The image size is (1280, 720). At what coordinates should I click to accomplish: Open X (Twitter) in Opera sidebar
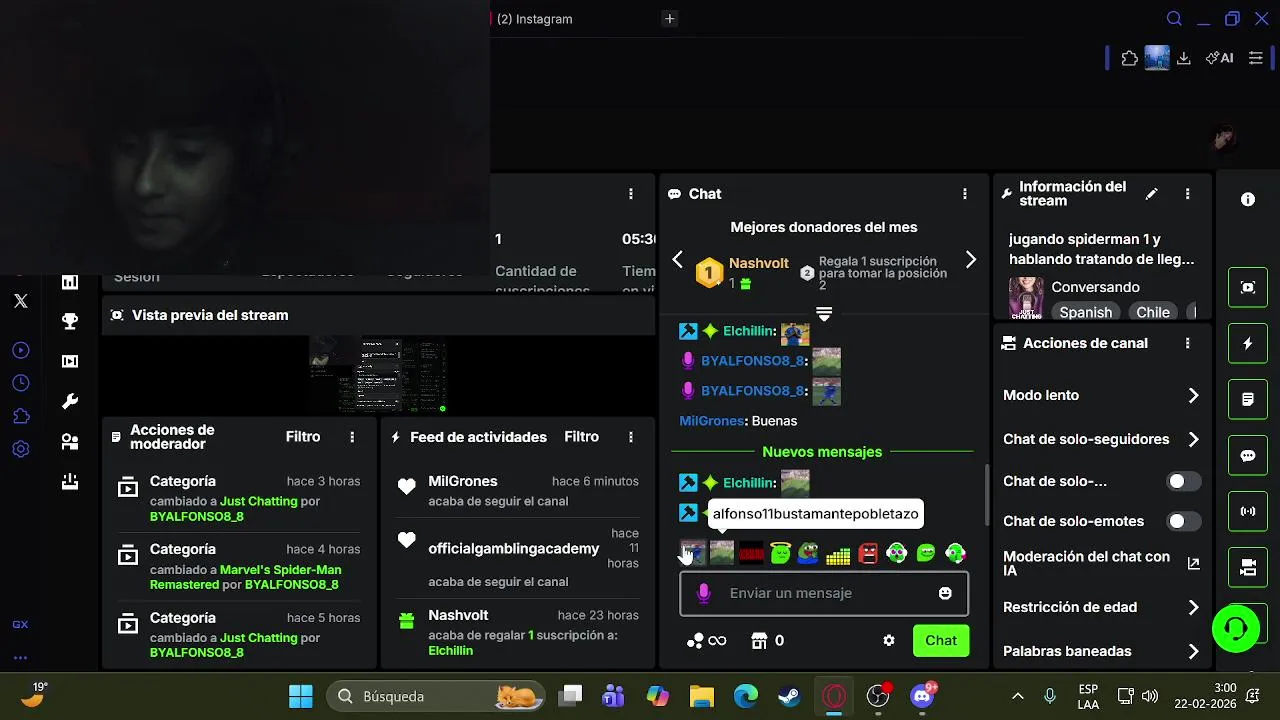point(20,300)
